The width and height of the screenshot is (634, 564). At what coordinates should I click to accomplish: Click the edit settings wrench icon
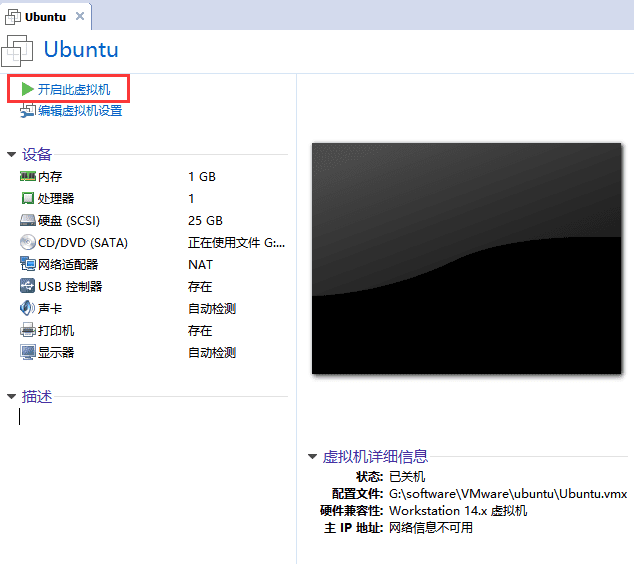pos(28,110)
